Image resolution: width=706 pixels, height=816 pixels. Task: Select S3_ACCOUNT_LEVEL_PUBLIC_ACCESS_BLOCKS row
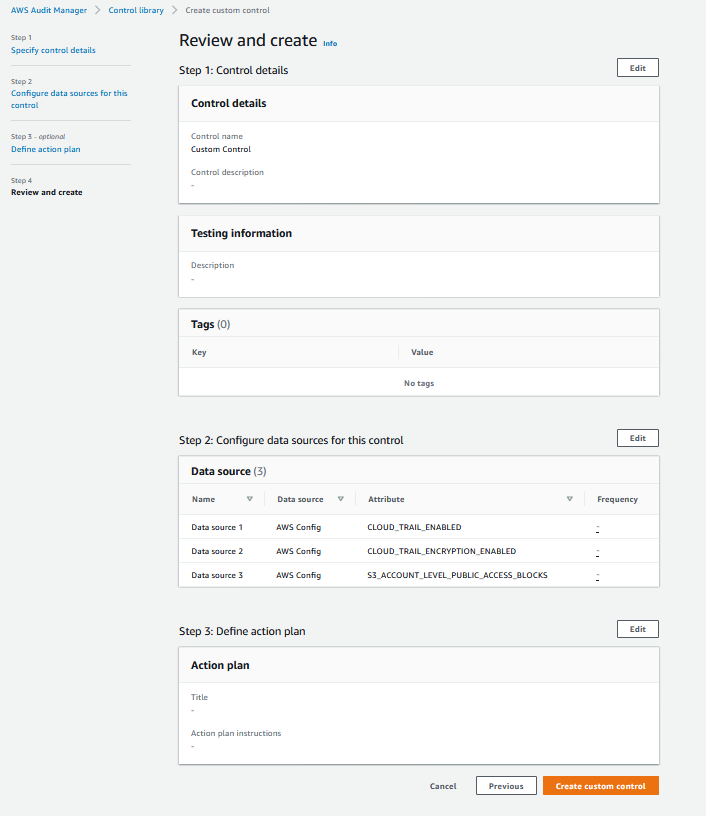[419, 575]
